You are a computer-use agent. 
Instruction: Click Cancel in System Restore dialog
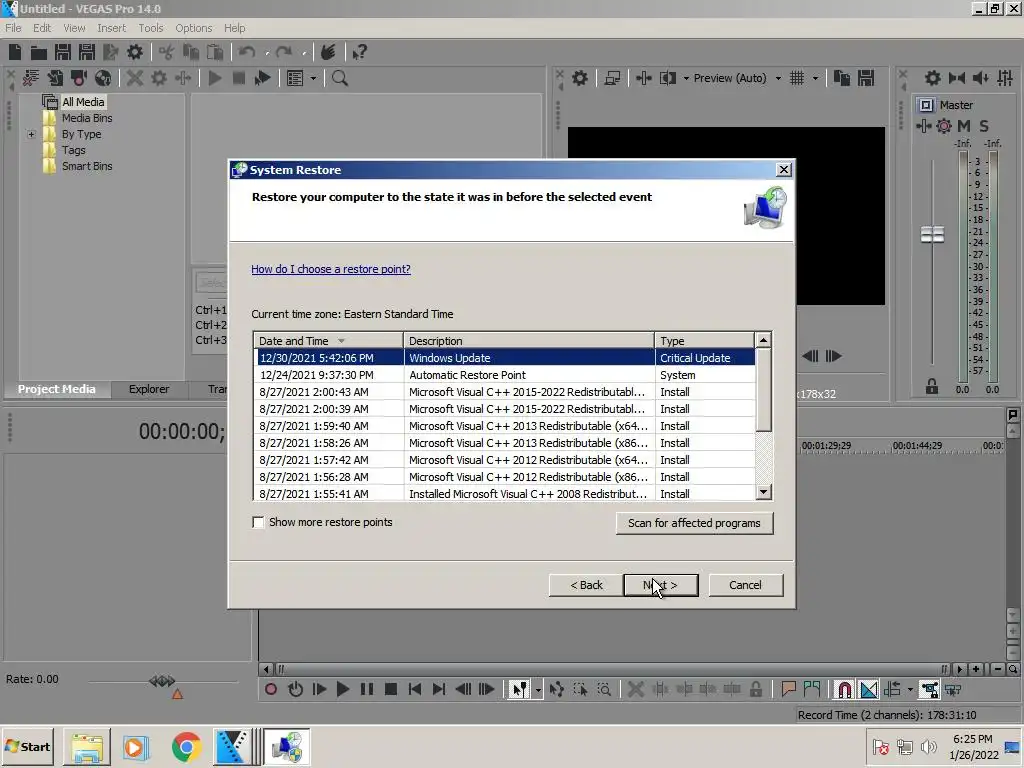click(745, 585)
